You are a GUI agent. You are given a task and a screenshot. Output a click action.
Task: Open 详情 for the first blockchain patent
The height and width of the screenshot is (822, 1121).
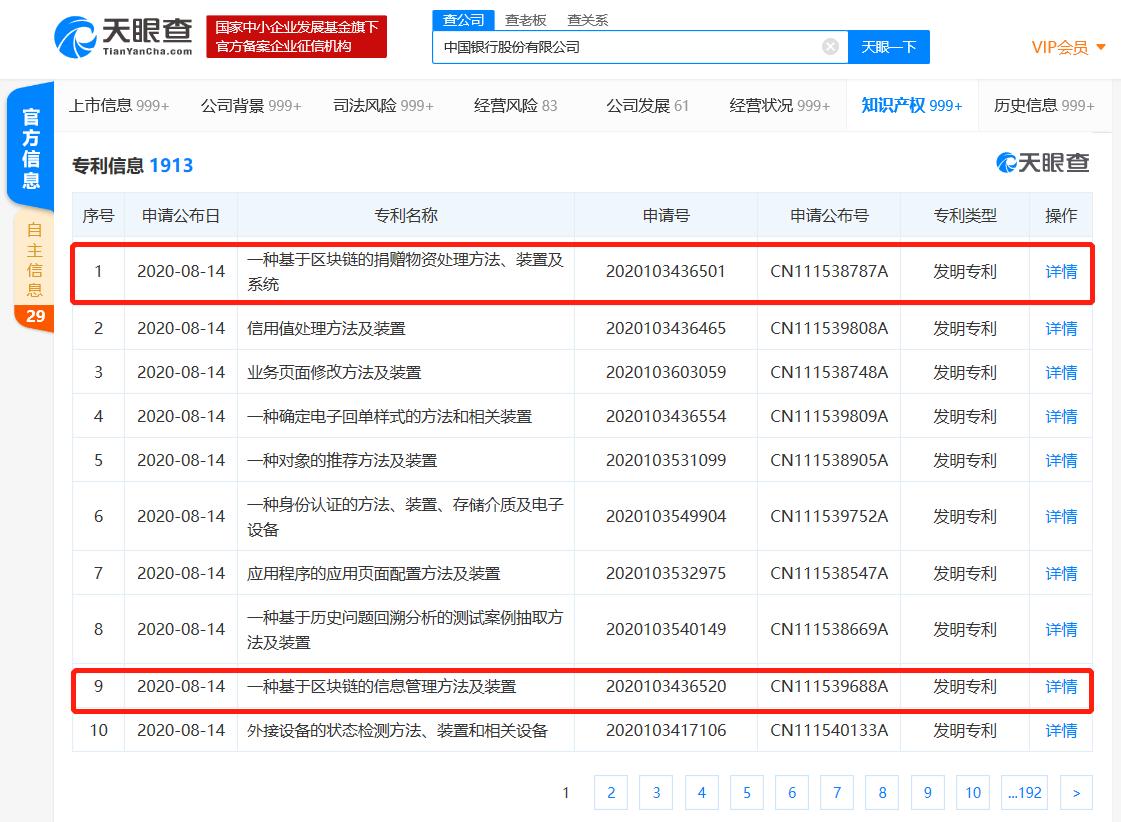(x=1061, y=272)
